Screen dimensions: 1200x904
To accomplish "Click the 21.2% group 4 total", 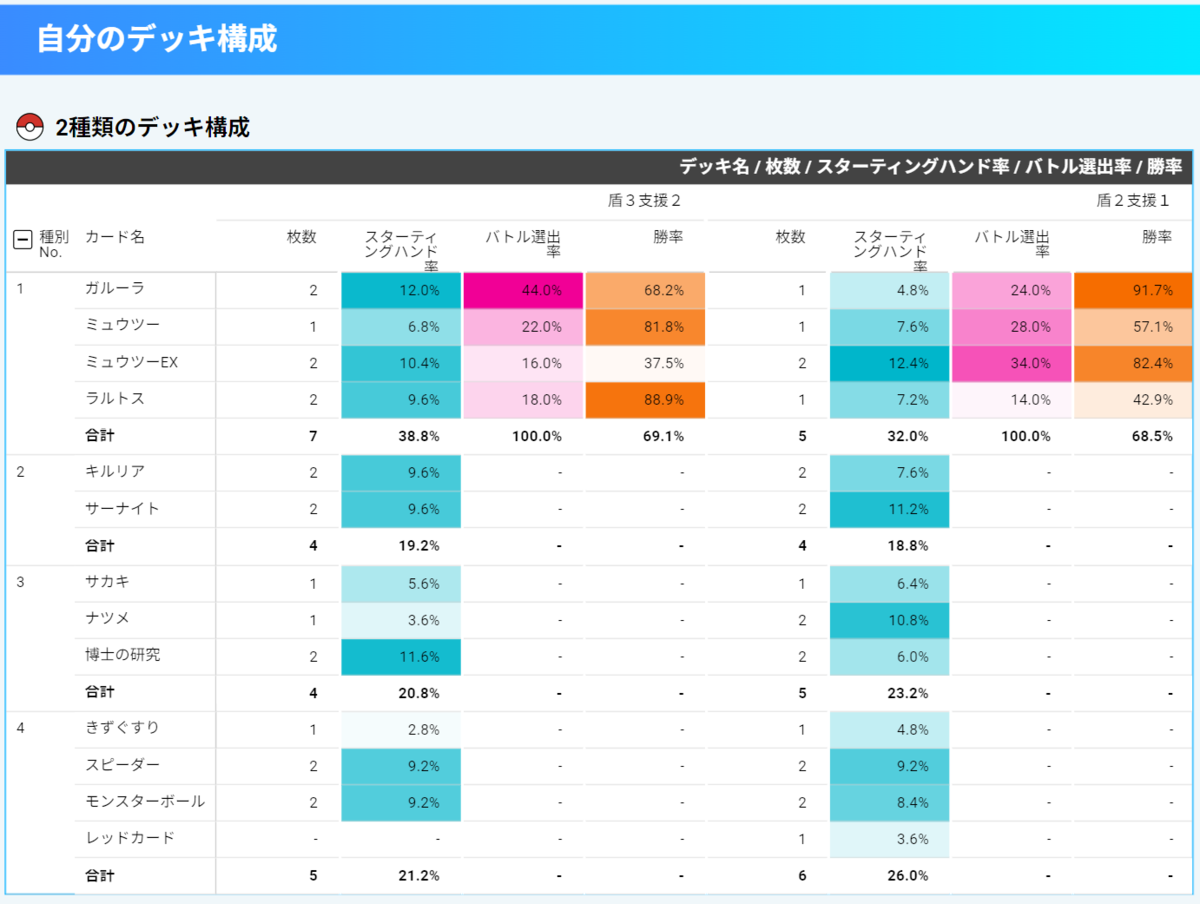I will click(x=420, y=876).
